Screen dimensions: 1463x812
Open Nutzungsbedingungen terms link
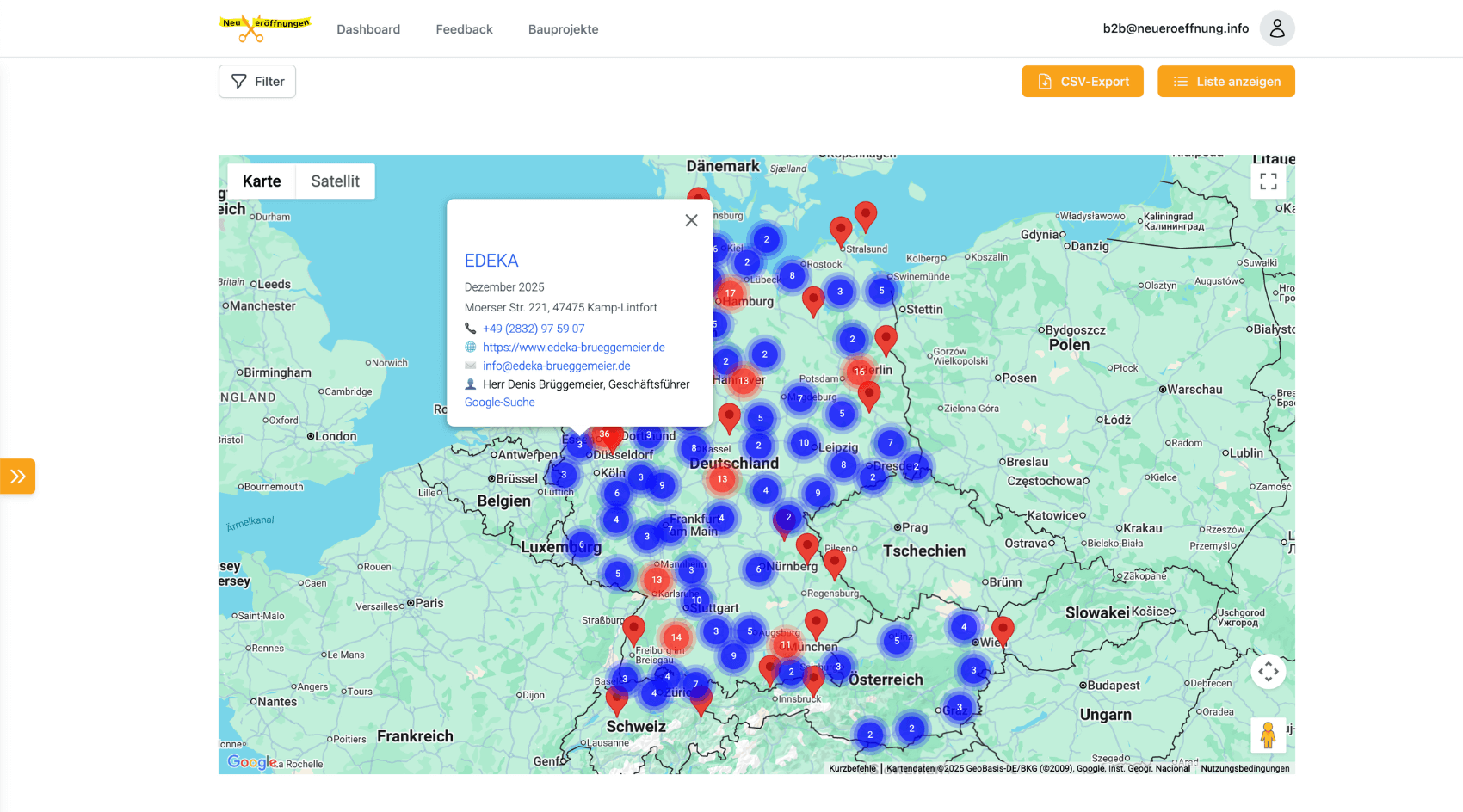click(x=1245, y=769)
